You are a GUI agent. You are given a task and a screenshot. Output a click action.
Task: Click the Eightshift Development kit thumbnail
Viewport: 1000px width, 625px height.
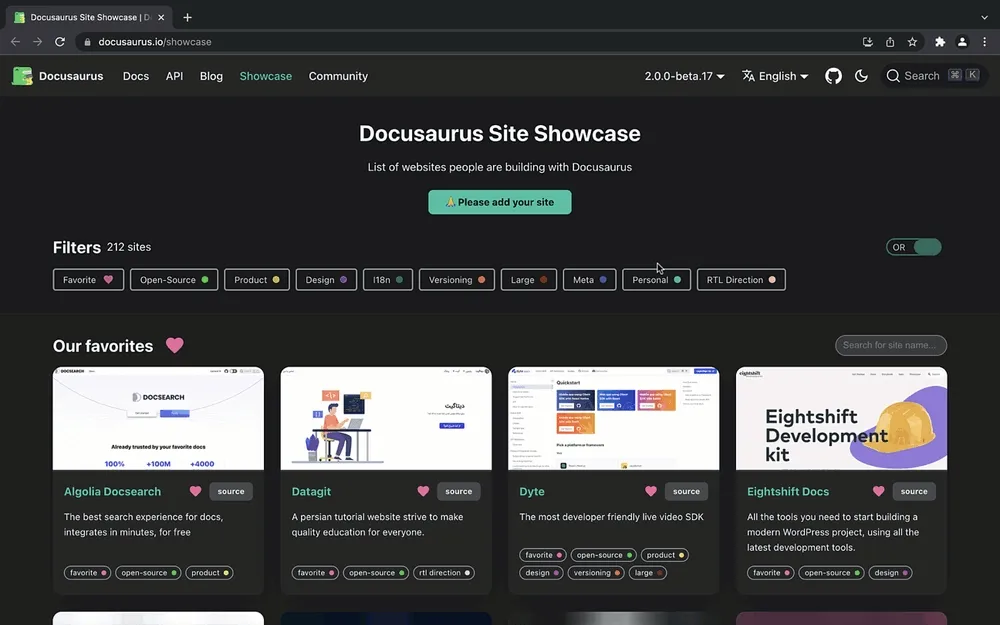tap(841, 418)
